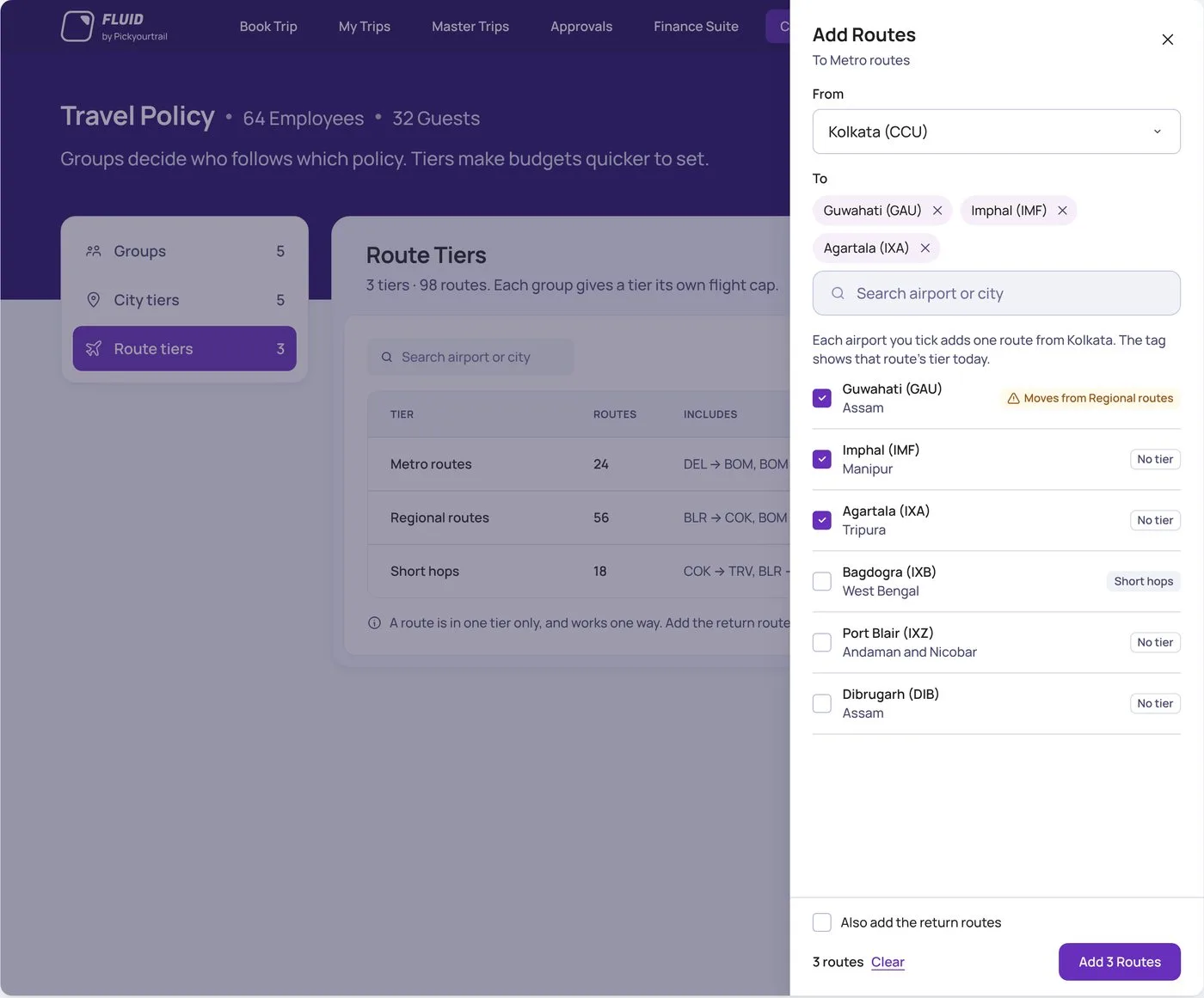1204x998 pixels.
Task: Click the Short hops tag on Bagdogra
Action: [1143, 582]
